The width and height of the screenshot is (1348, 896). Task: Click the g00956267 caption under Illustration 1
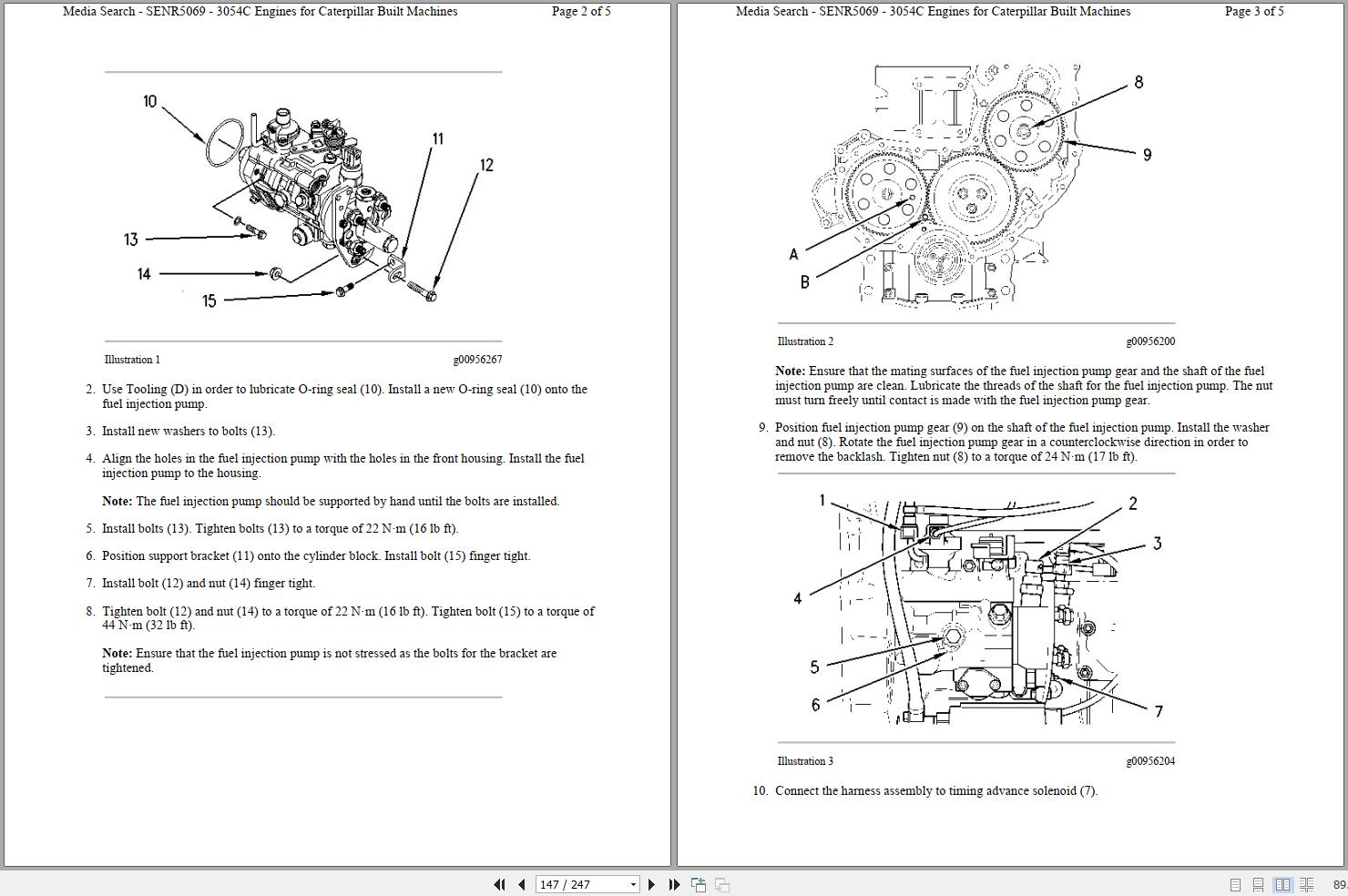click(478, 359)
